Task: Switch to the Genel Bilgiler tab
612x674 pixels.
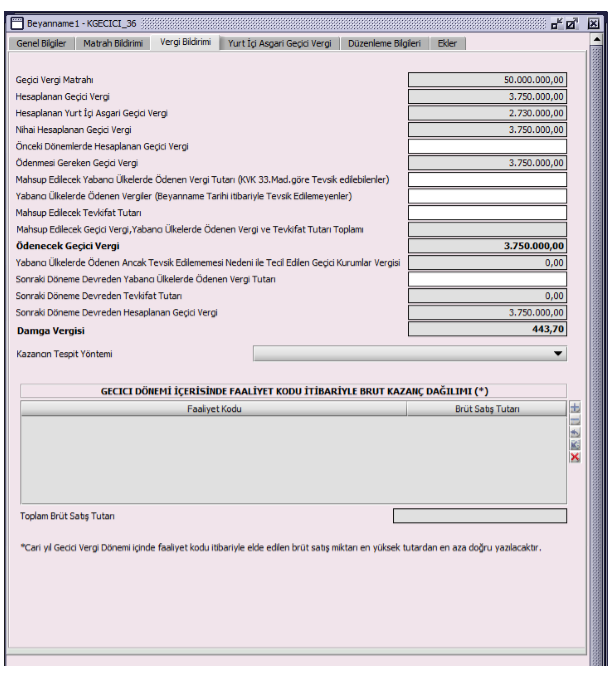Action: [41, 43]
